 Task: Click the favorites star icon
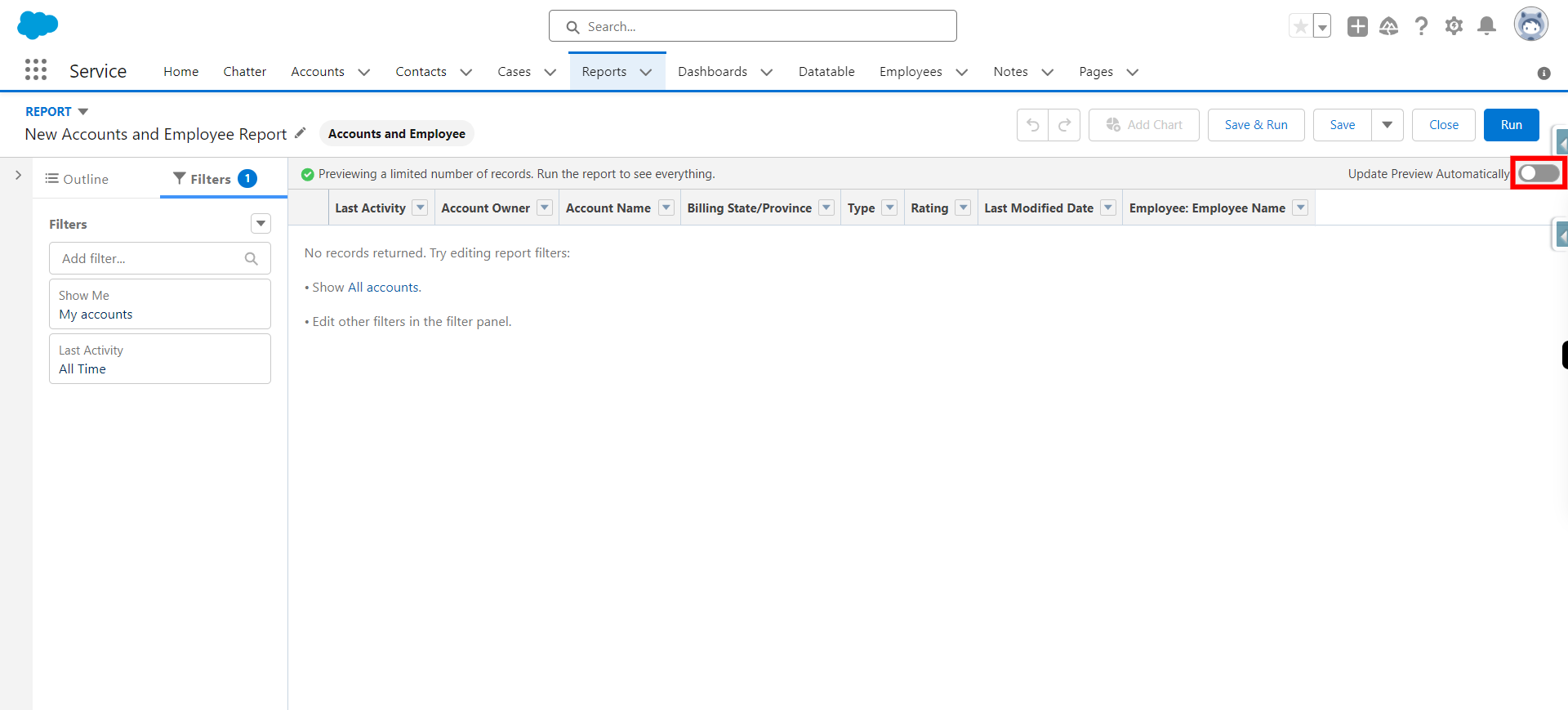pyautogui.click(x=1300, y=26)
